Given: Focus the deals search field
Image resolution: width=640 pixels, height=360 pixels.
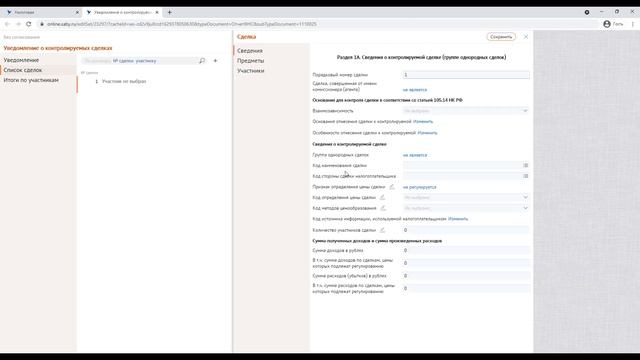Looking at the screenshot, I should coord(139,61).
